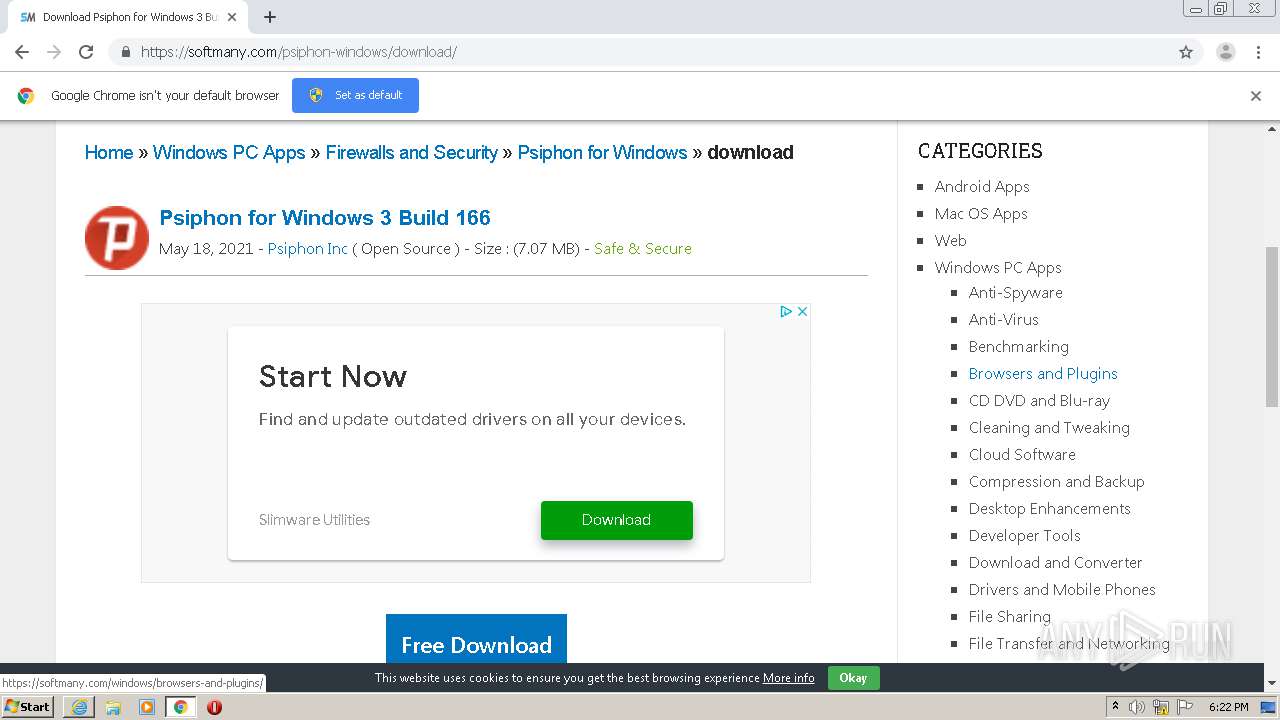Screen dimensions: 1280x720
Task: Click the 'Start Now' ad headline
Action: [x=333, y=377]
